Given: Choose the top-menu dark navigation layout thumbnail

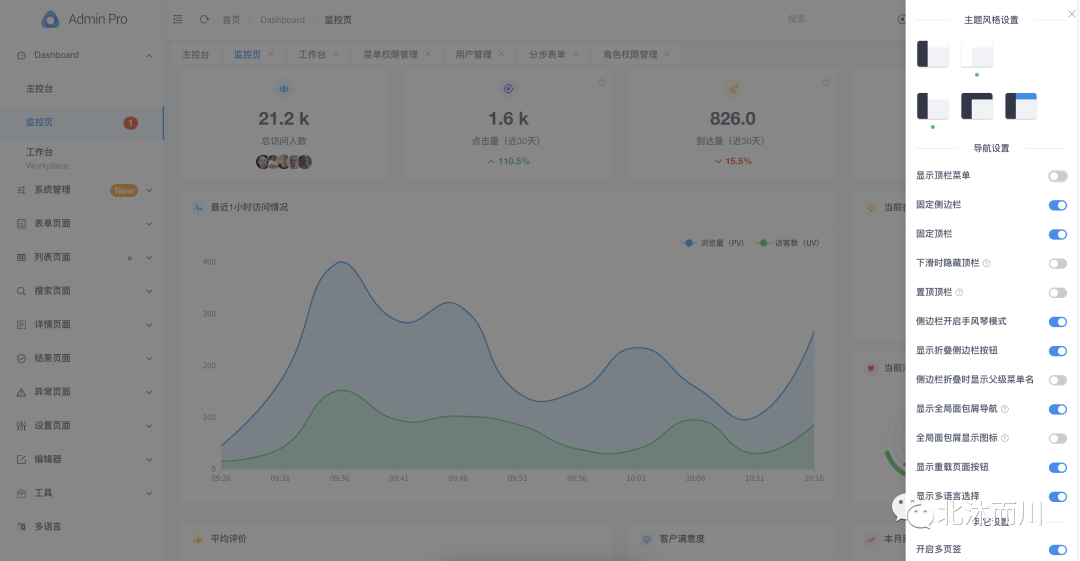Looking at the screenshot, I should (x=977, y=106).
